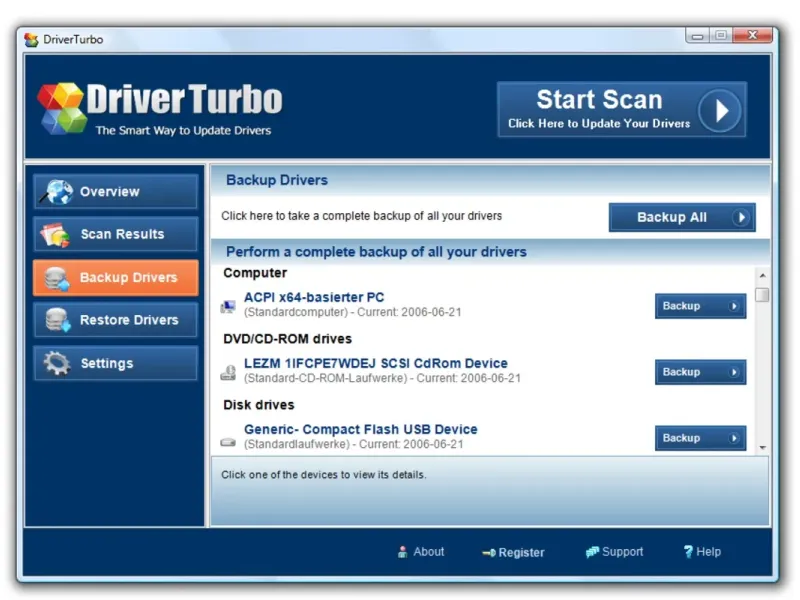Select Generic- Compact Flash USB Device name

361,430
